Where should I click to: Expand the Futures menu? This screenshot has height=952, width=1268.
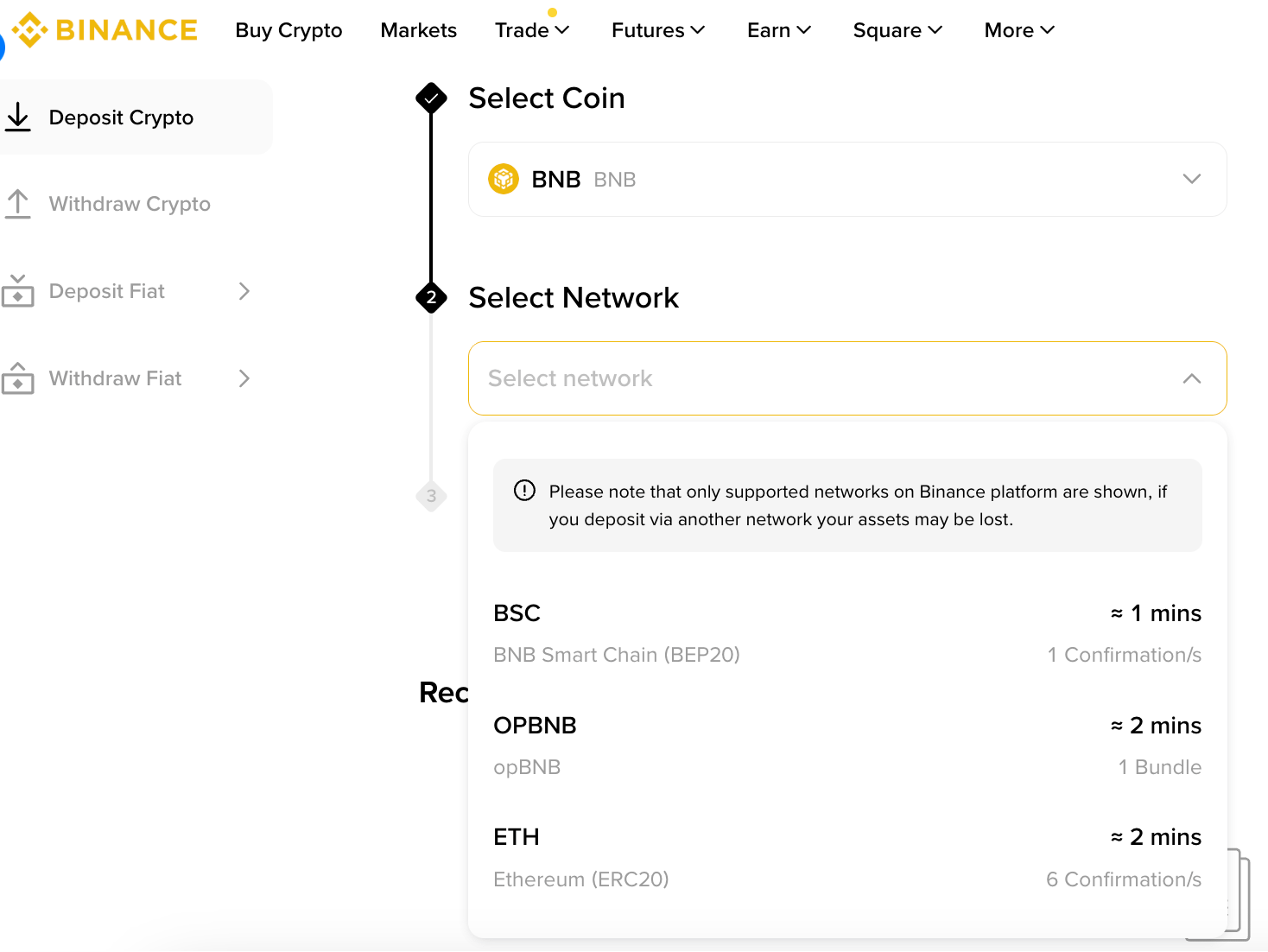[658, 30]
